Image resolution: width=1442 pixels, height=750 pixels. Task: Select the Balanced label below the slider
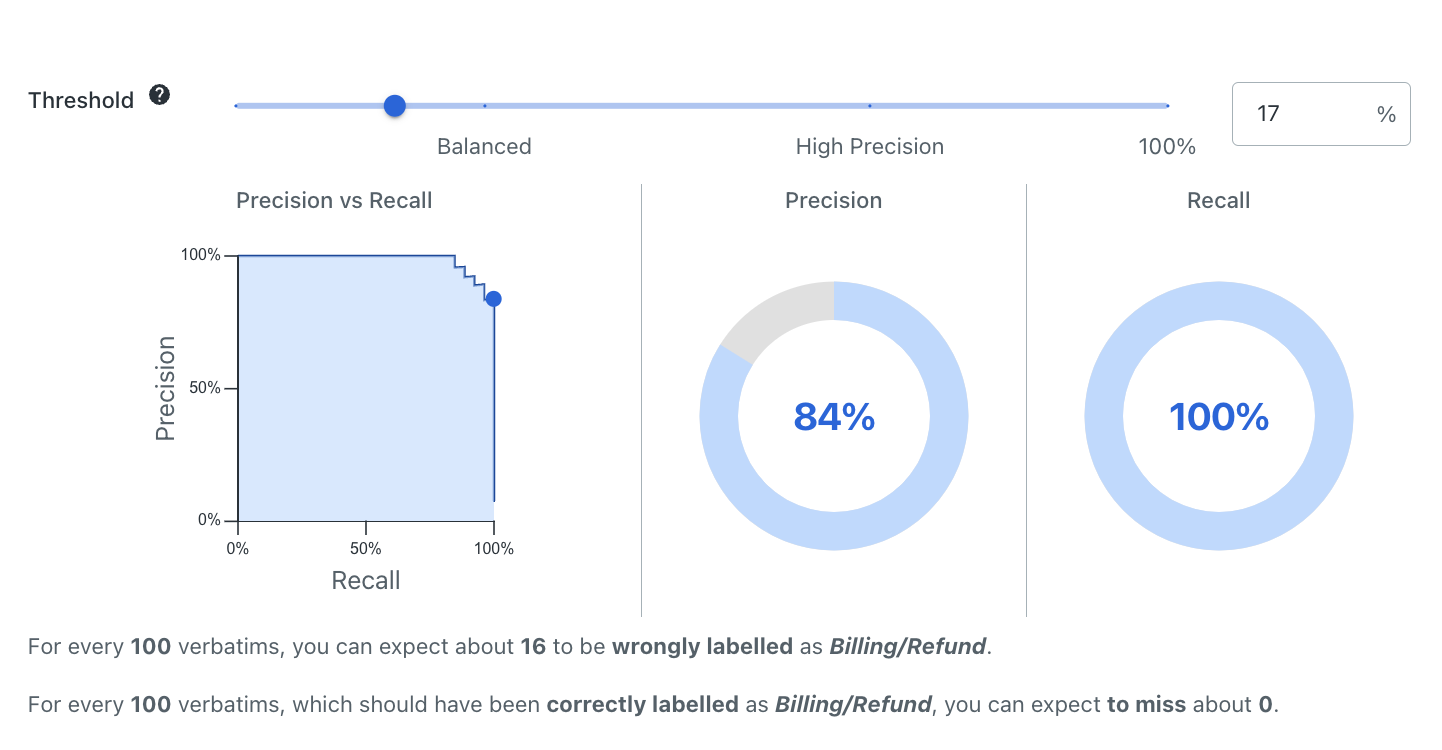pyautogui.click(x=484, y=147)
